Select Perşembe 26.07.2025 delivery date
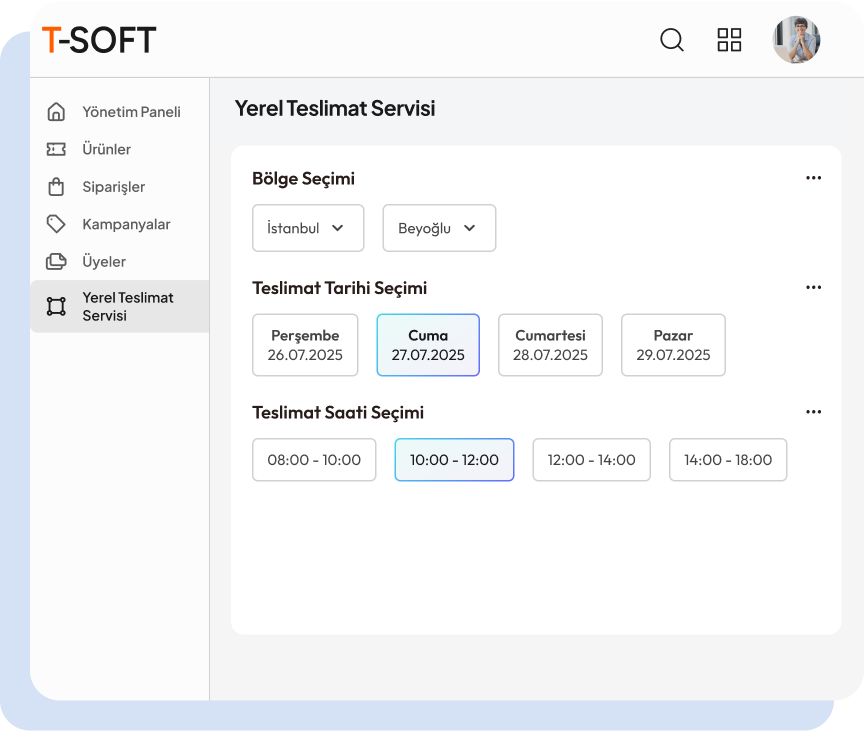This screenshot has width=864, height=732. (x=305, y=345)
